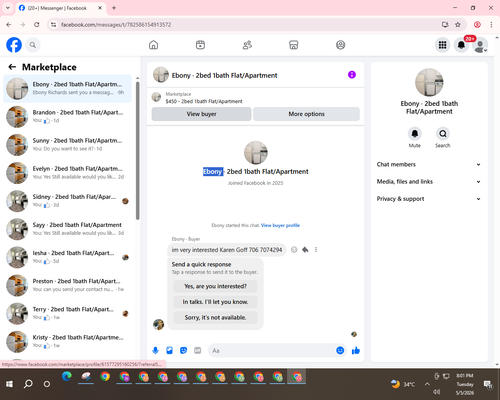This screenshot has height=400, width=500.
Task: Send a thumbs up like
Action: 356,350
